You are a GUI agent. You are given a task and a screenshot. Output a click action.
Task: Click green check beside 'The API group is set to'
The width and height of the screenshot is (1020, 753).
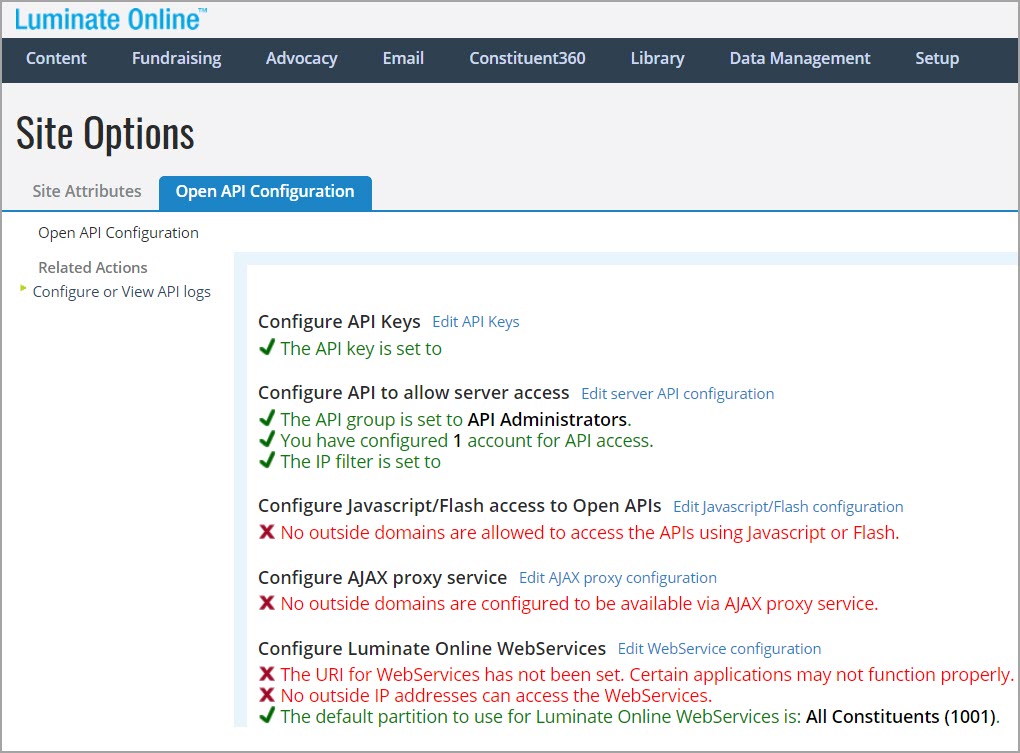click(x=267, y=418)
